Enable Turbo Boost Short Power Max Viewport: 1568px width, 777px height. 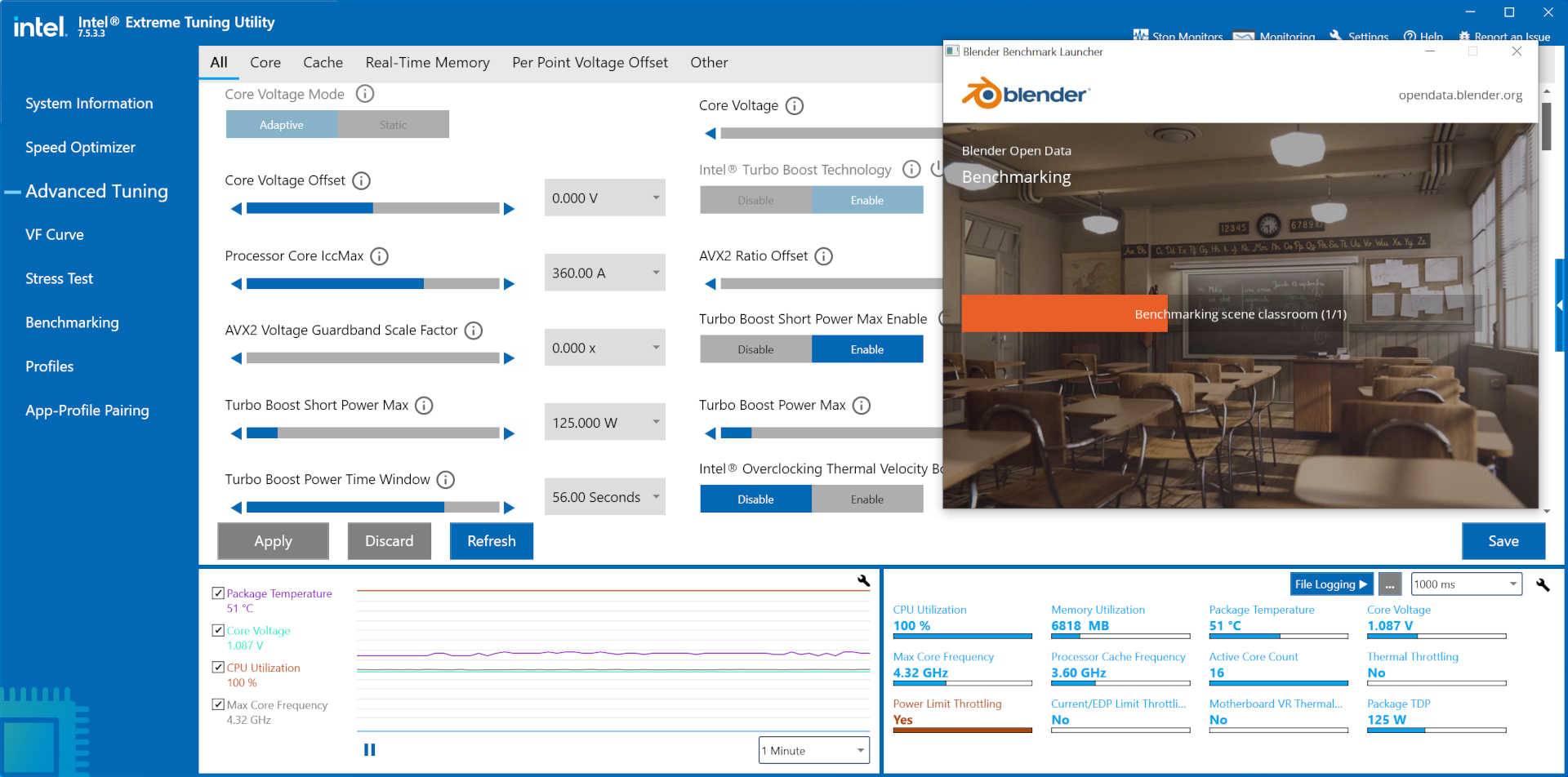point(867,349)
